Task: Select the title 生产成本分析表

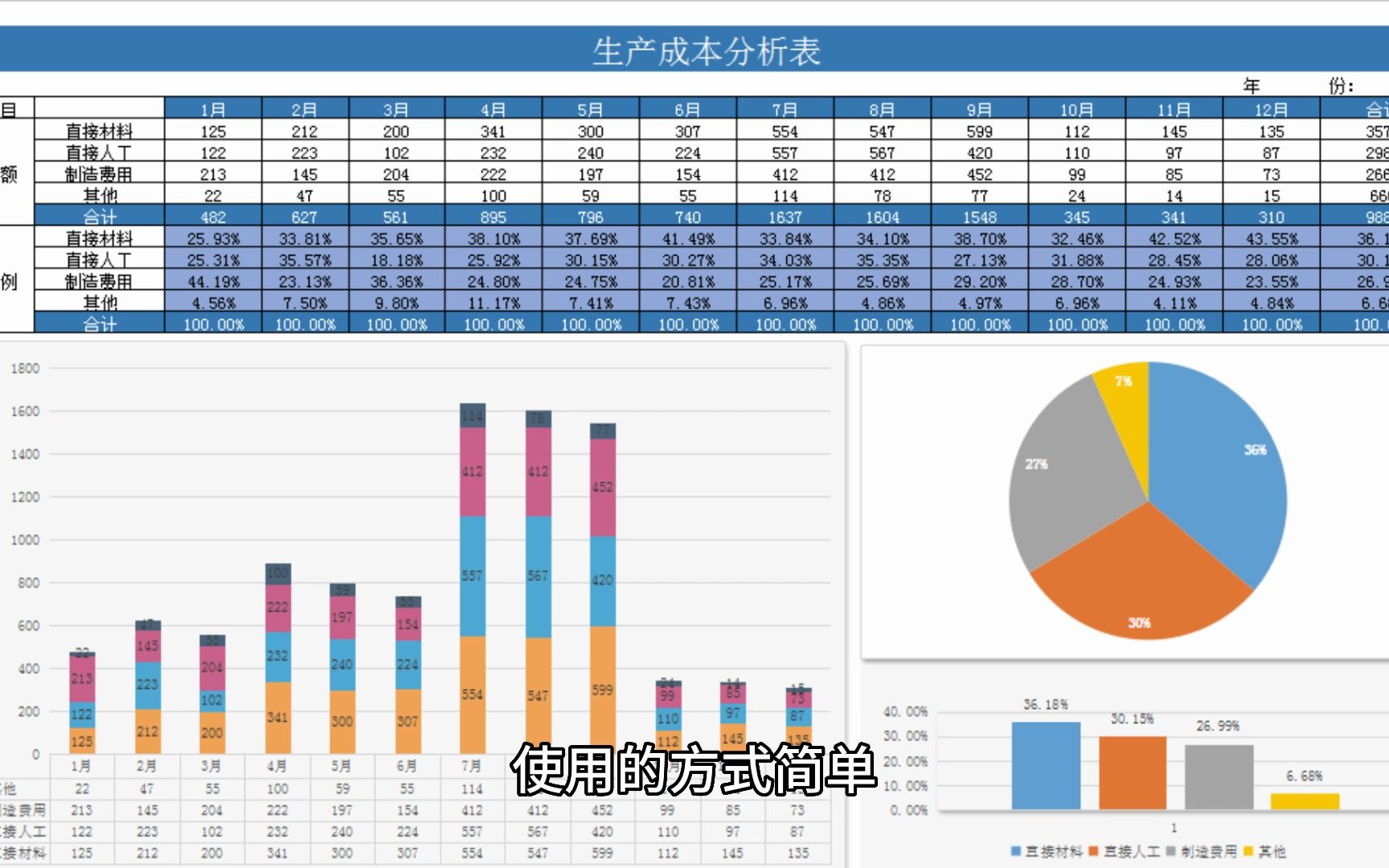Action: (706, 51)
